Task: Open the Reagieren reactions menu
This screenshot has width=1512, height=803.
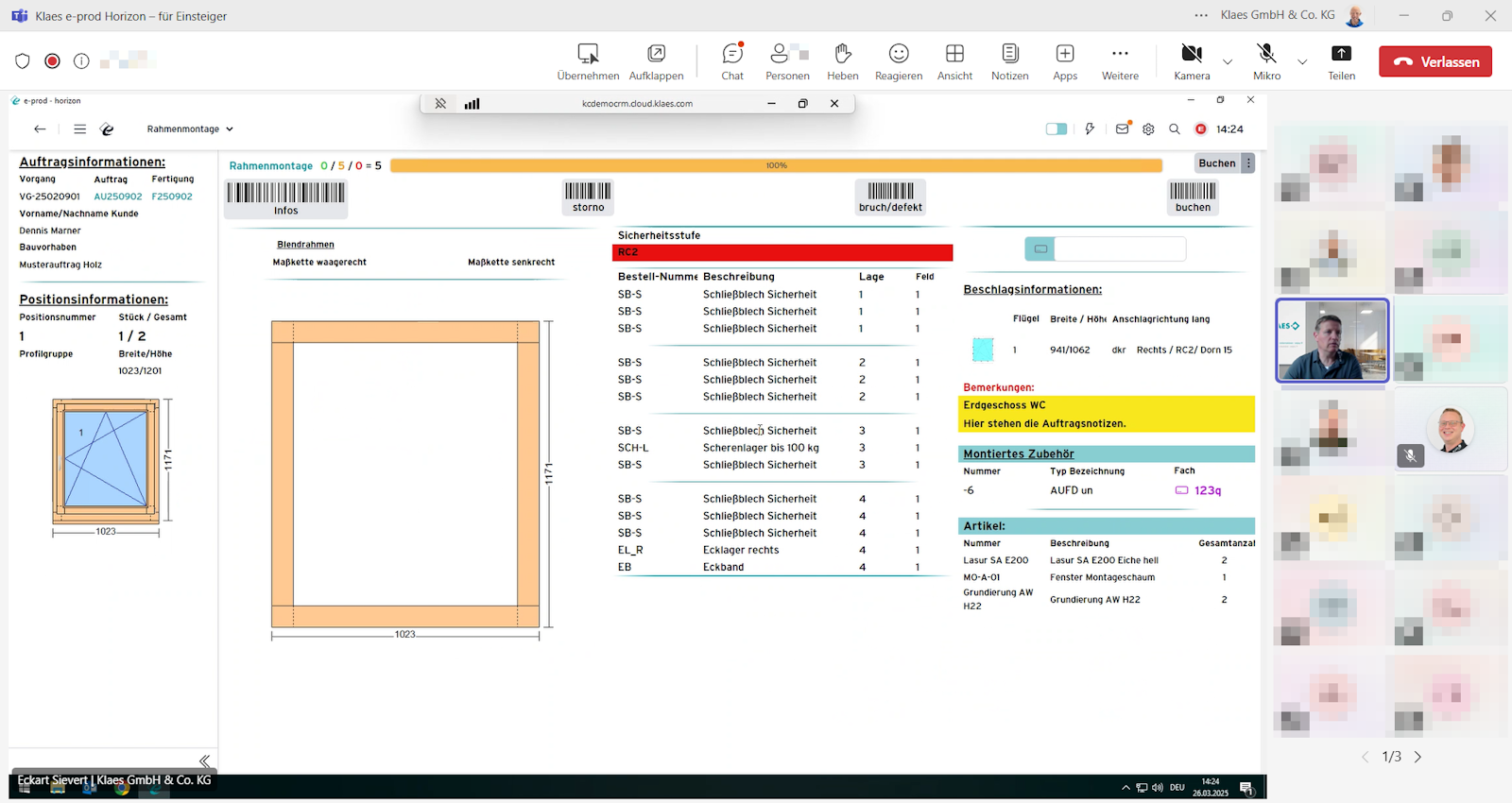Action: 899,61
